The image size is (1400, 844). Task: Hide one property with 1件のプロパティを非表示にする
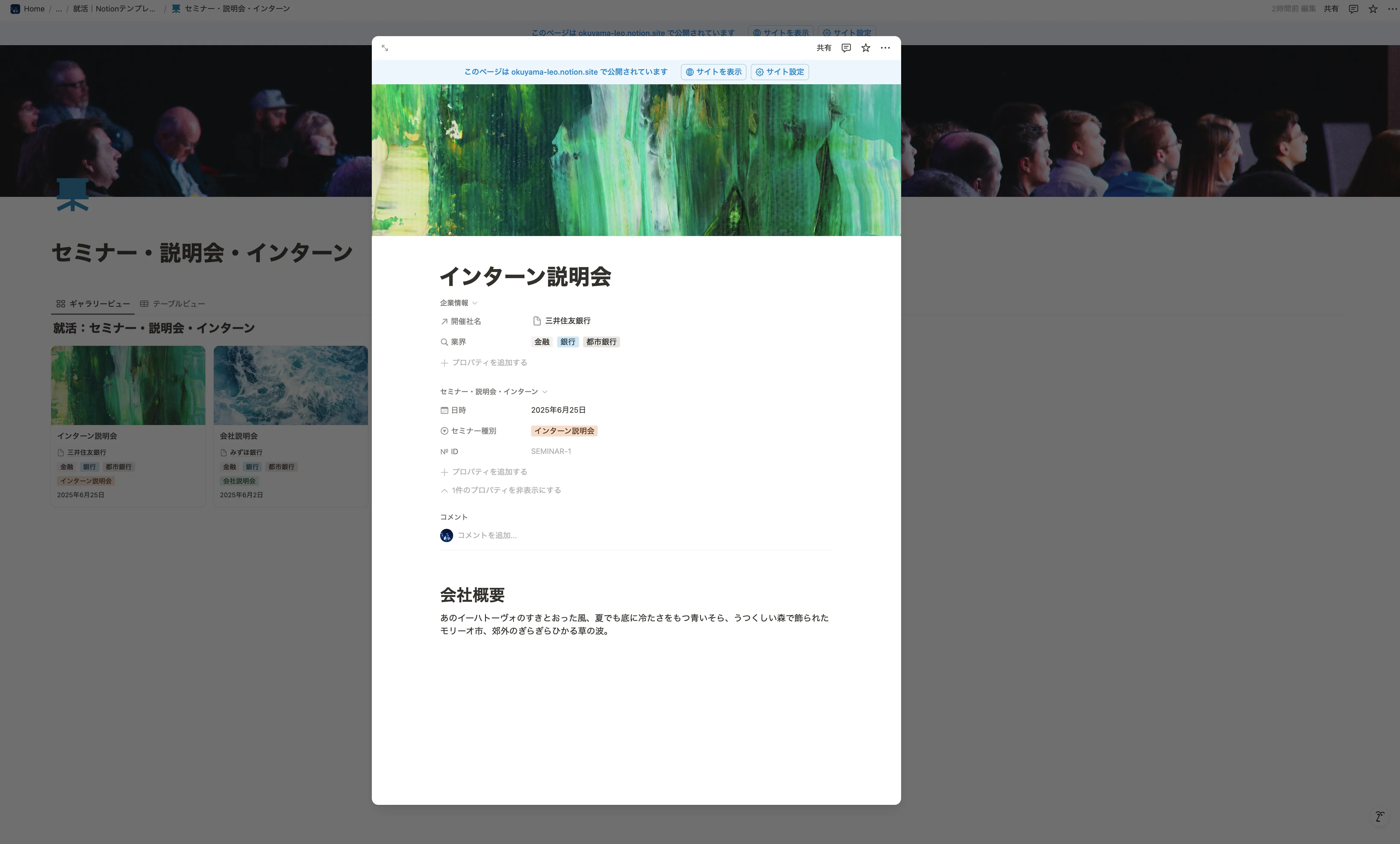(501, 490)
